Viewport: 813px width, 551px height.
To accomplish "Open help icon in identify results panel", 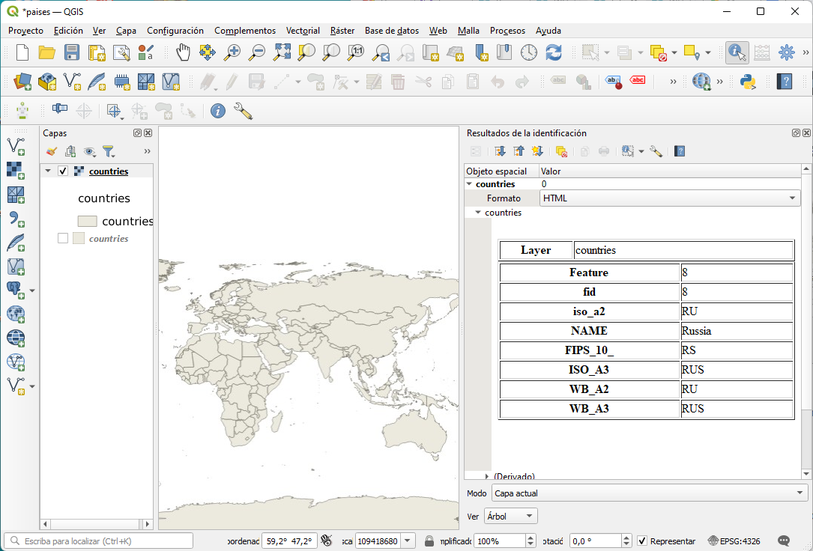I will click(x=680, y=151).
